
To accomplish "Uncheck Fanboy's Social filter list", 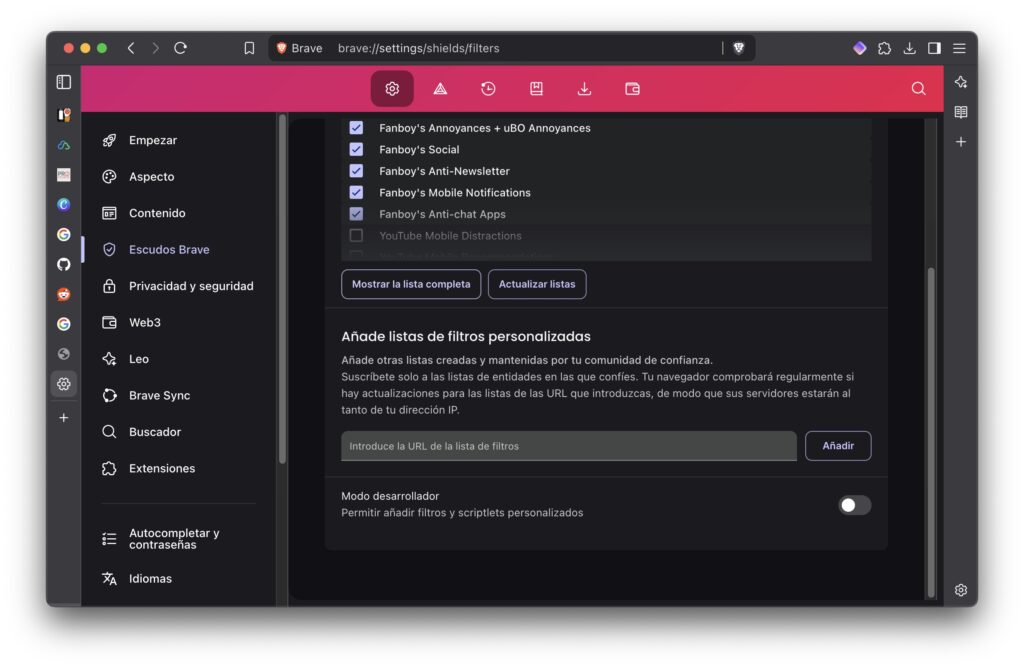I will click(356, 149).
